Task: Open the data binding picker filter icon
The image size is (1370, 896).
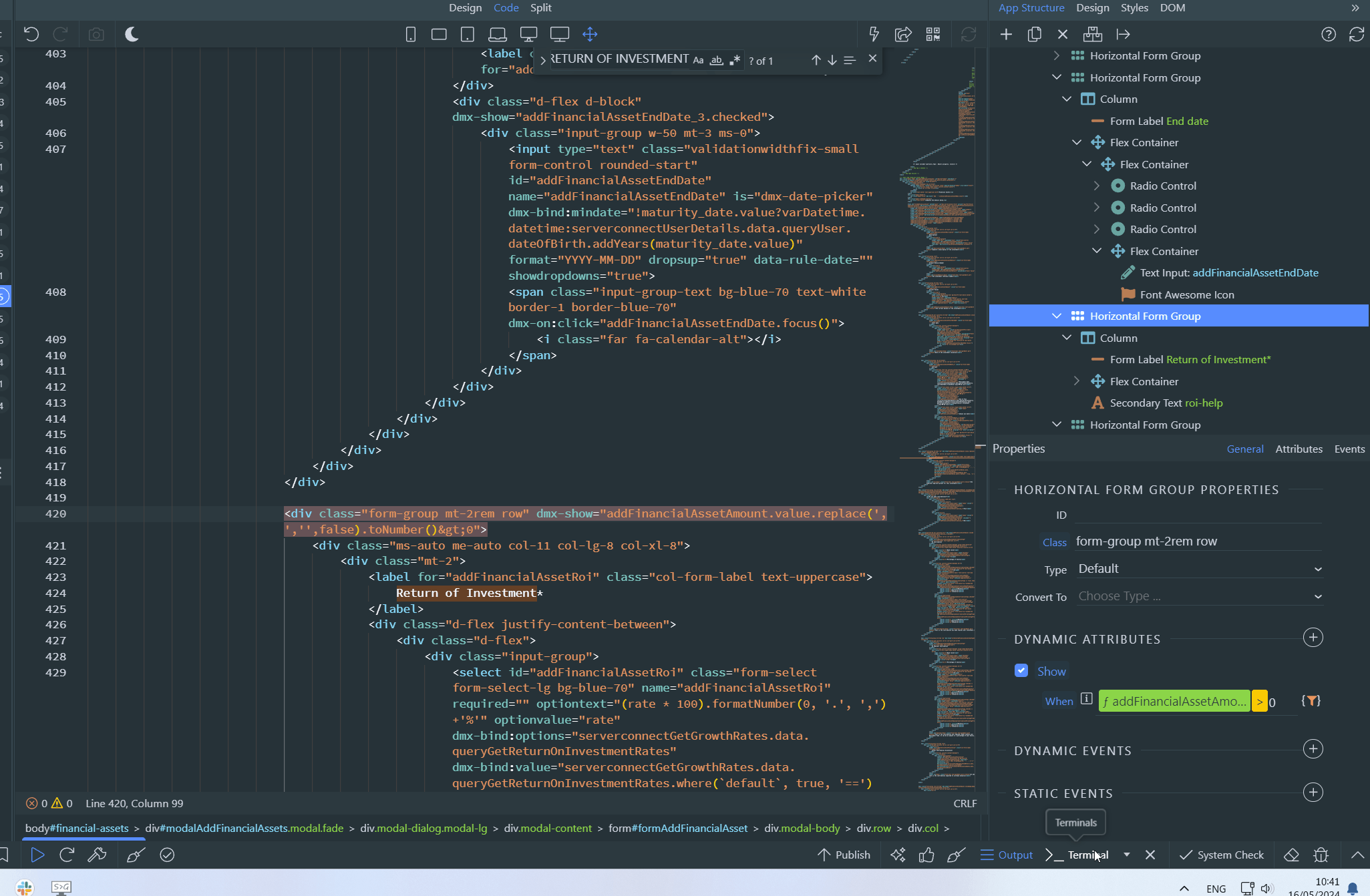Action: click(x=1311, y=700)
